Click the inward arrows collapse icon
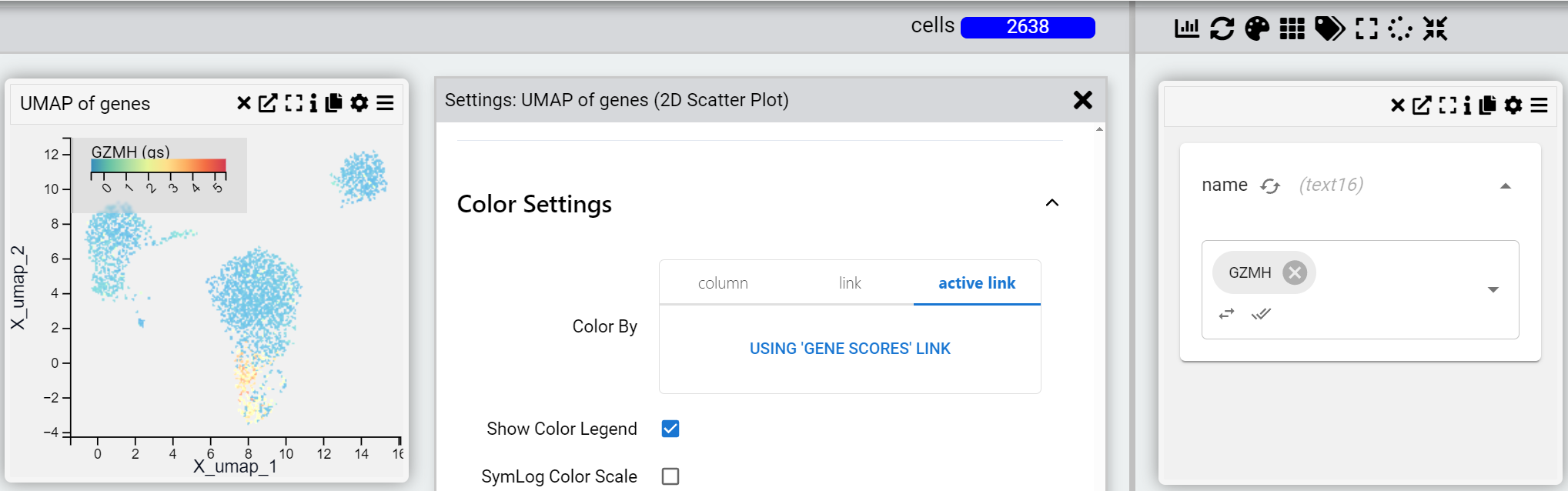The height and width of the screenshot is (491, 1568). (x=1435, y=28)
